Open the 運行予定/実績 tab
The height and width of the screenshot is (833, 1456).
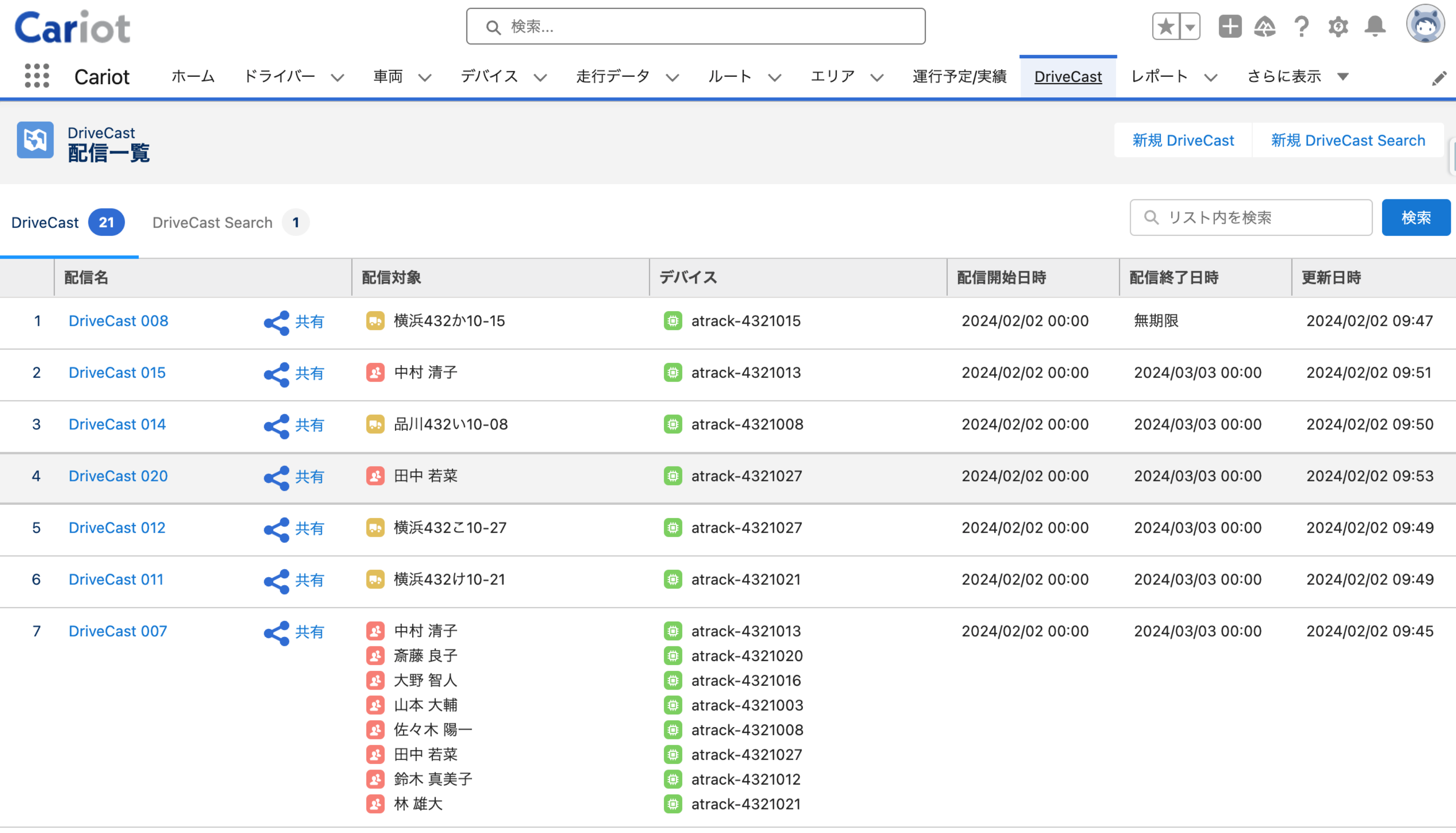point(960,76)
